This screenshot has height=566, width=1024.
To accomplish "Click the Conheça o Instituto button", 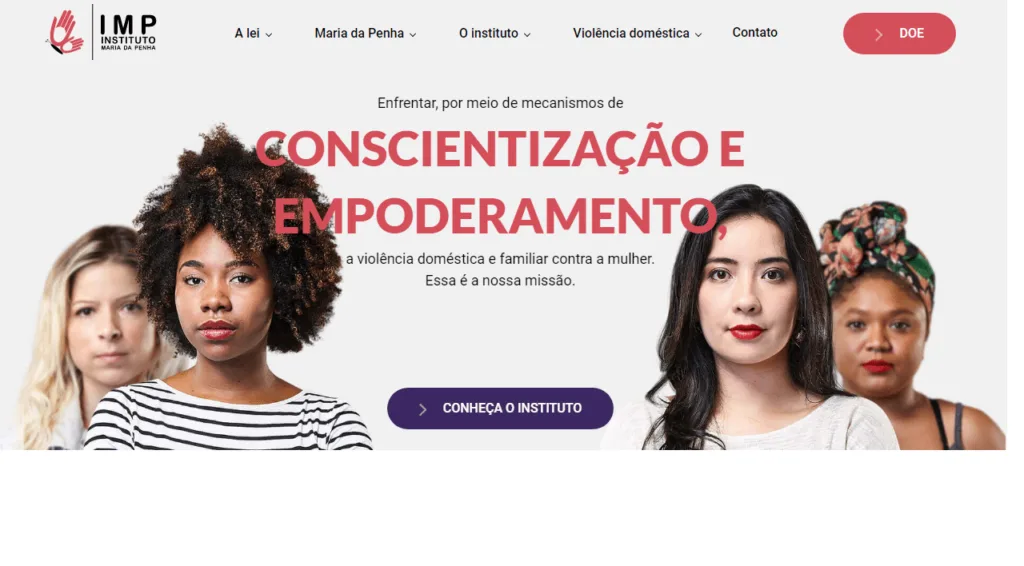I will tap(500, 409).
